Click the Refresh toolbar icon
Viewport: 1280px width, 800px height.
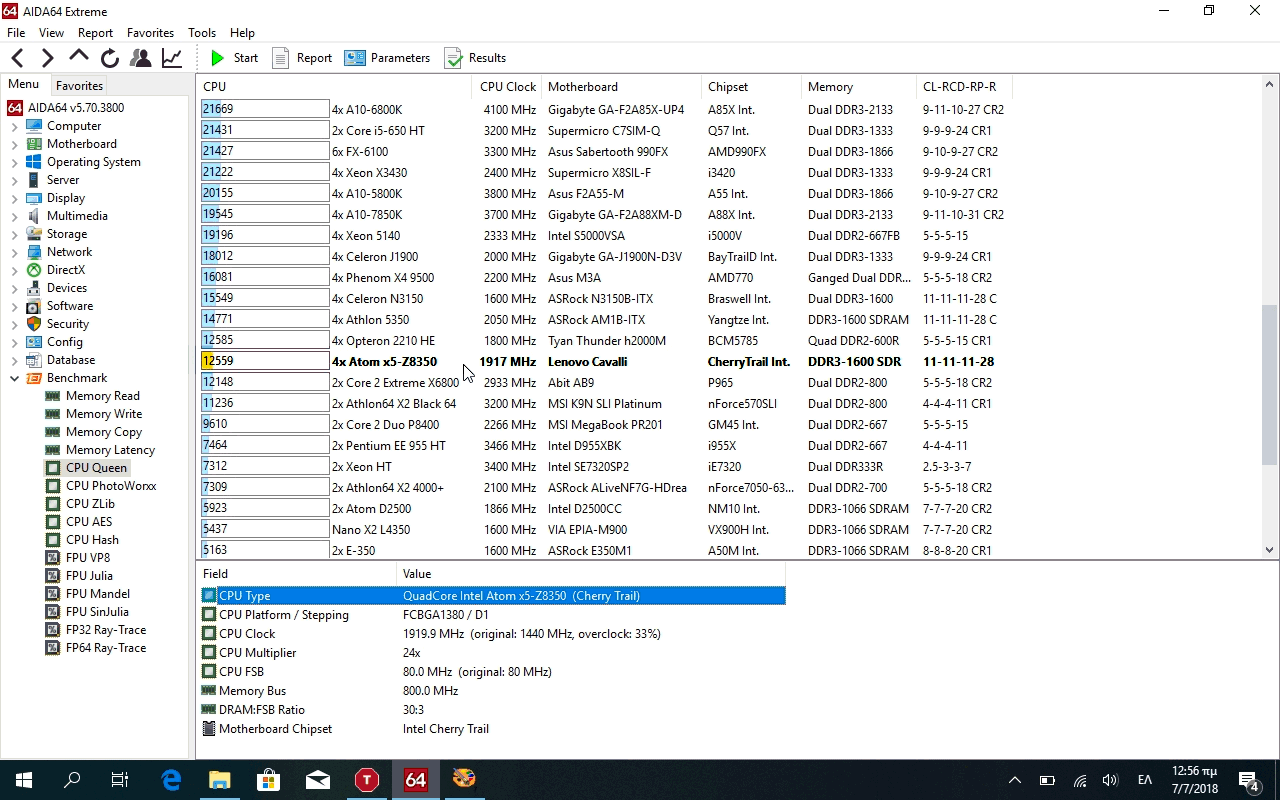[109, 58]
